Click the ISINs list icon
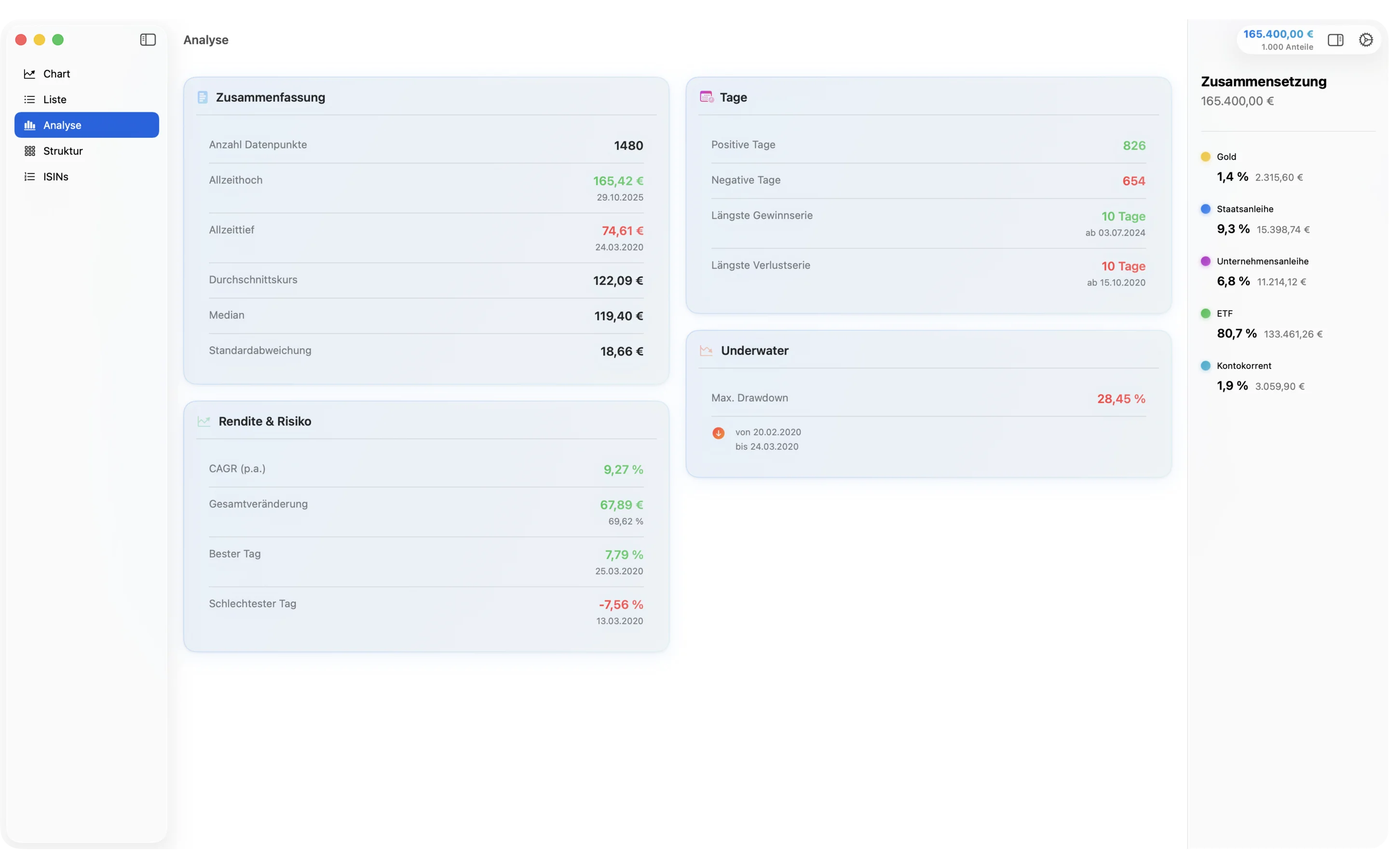1389x868 pixels. [29, 176]
